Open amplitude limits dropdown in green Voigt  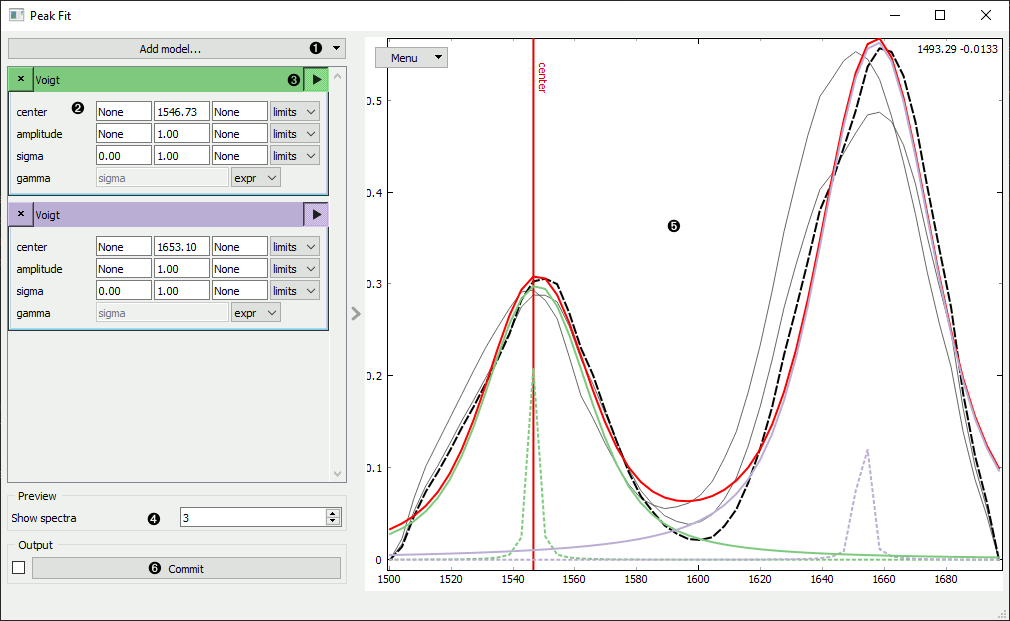pos(294,133)
